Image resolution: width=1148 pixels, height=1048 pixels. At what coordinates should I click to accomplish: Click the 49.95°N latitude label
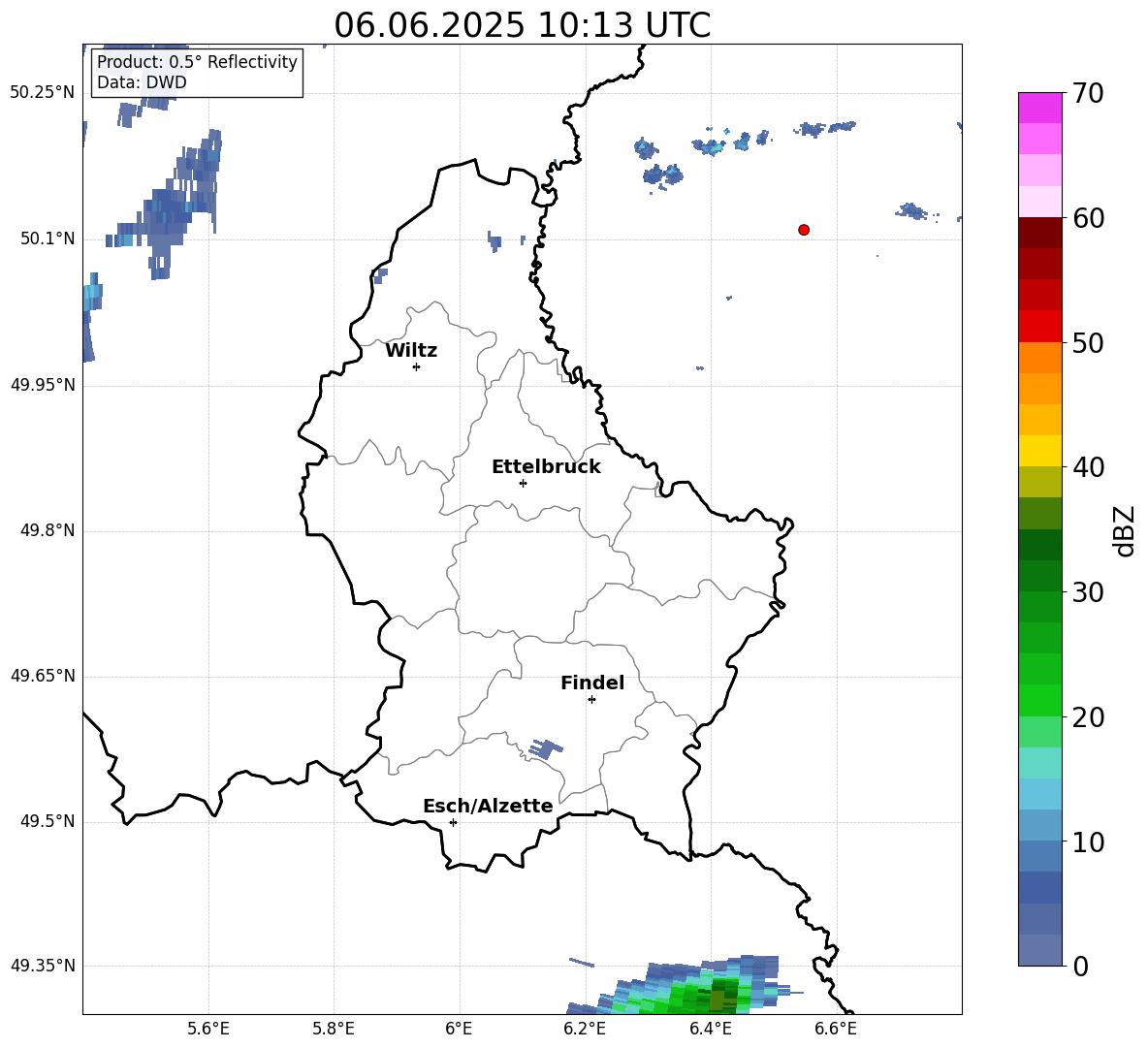point(43,384)
